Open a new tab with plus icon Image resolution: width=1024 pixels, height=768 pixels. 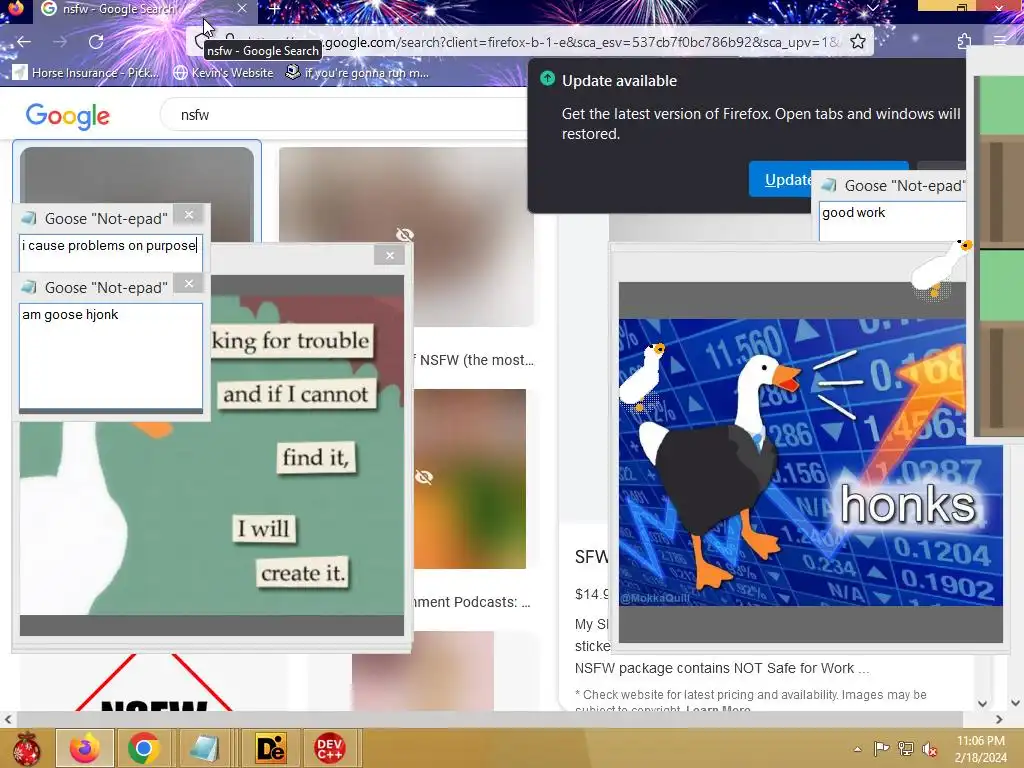pyautogui.click(x=274, y=9)
